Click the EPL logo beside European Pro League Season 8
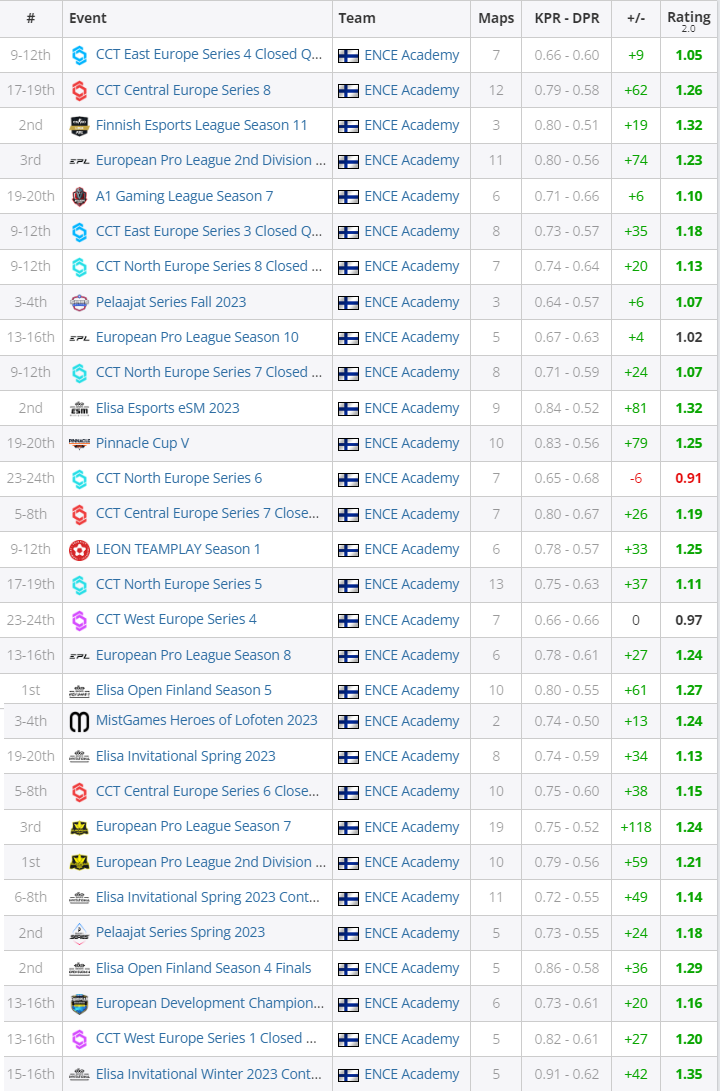 point(79,655)
